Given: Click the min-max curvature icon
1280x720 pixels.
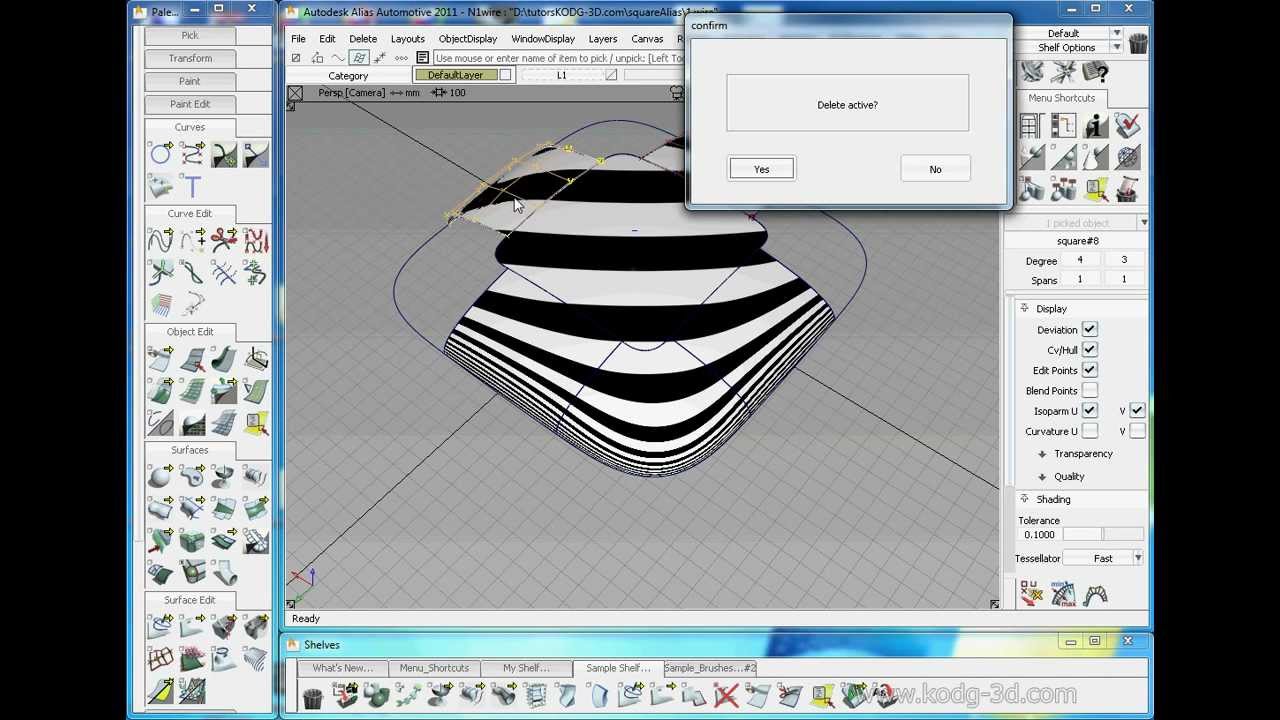Looking at the screenshot, I should [x=1063, y=595].
